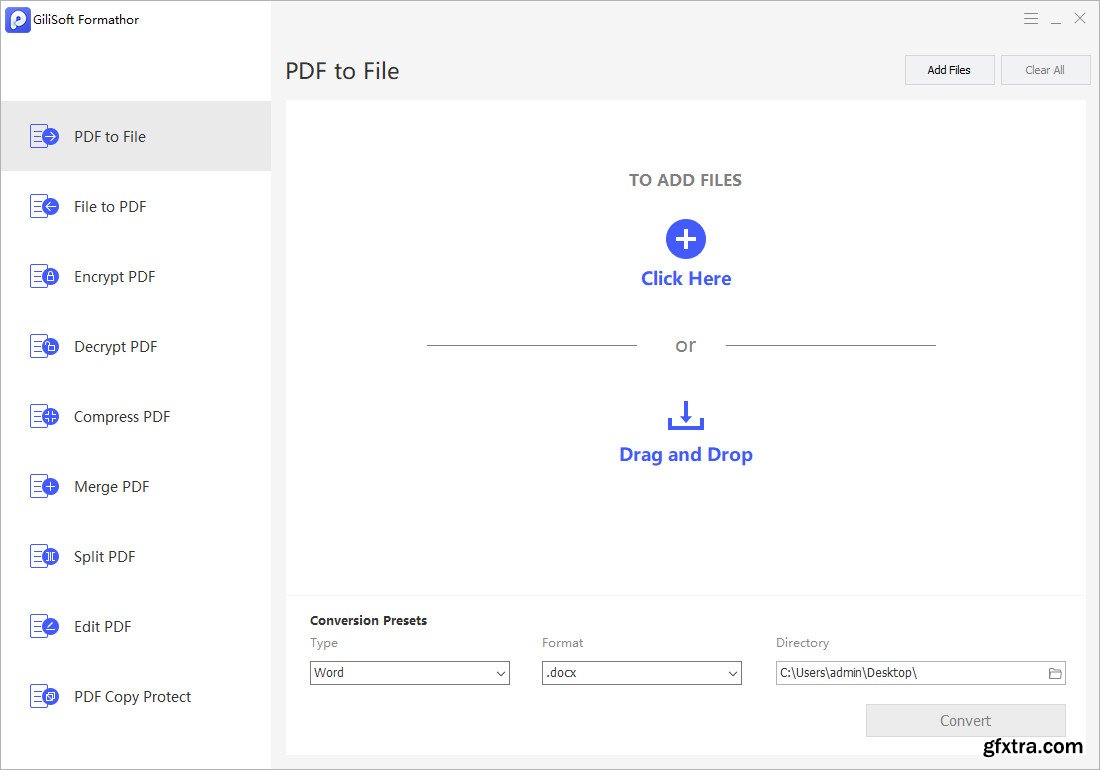Browse output directory with folder icon

coord(1054,673)
